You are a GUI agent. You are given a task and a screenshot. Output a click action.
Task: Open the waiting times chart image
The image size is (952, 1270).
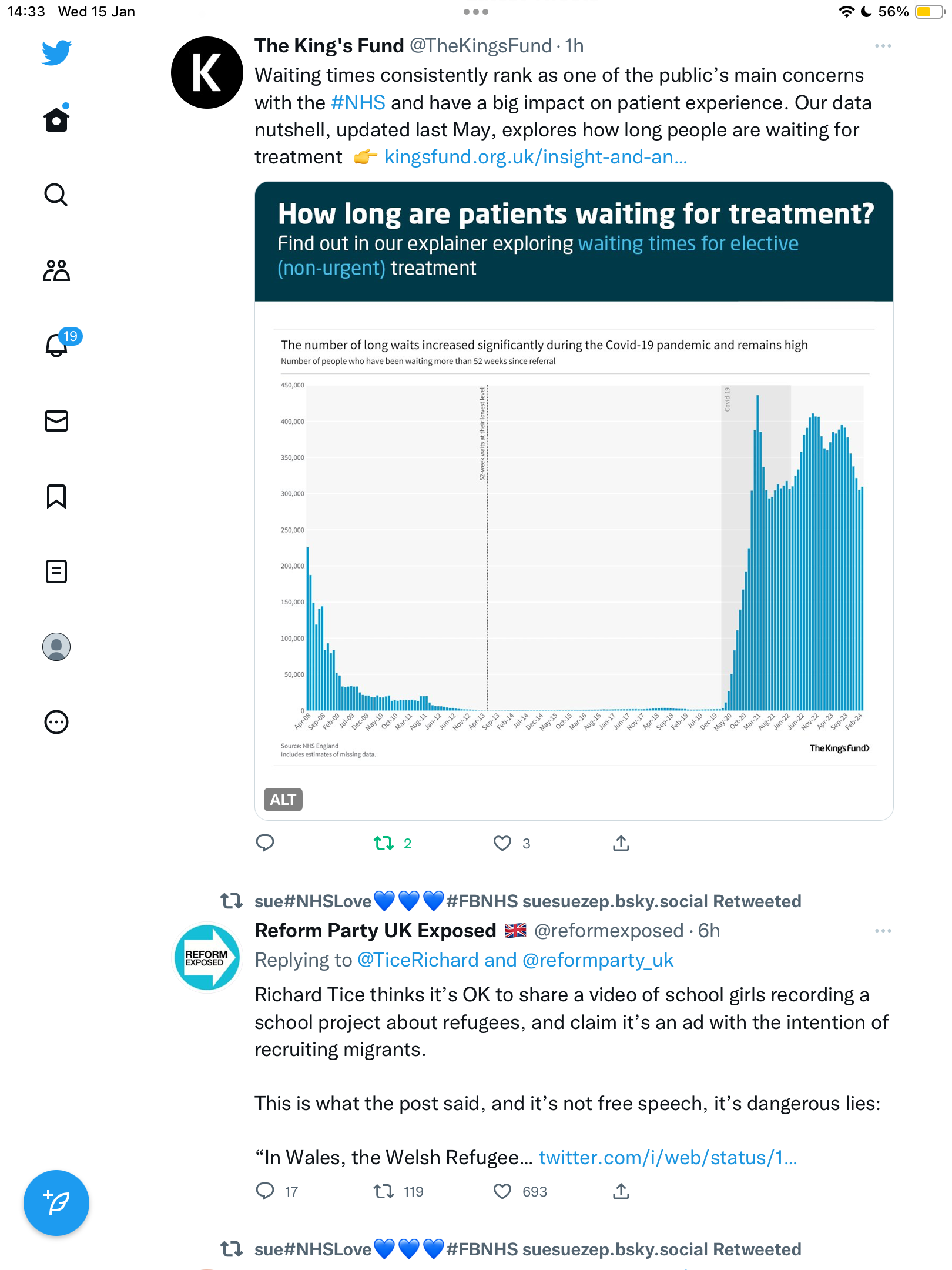coord(574,501)
